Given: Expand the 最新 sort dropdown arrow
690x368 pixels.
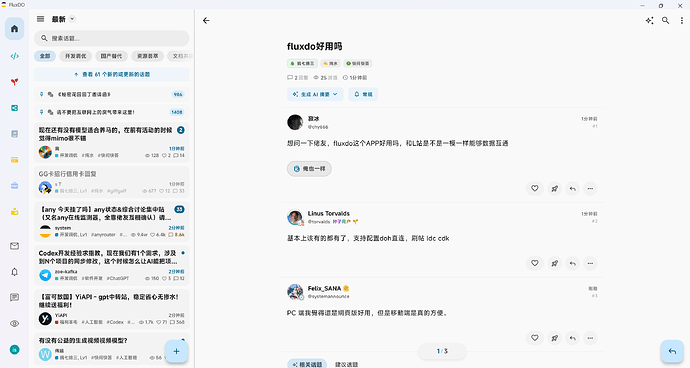Looking at the screenshot, I should point(73,19).
